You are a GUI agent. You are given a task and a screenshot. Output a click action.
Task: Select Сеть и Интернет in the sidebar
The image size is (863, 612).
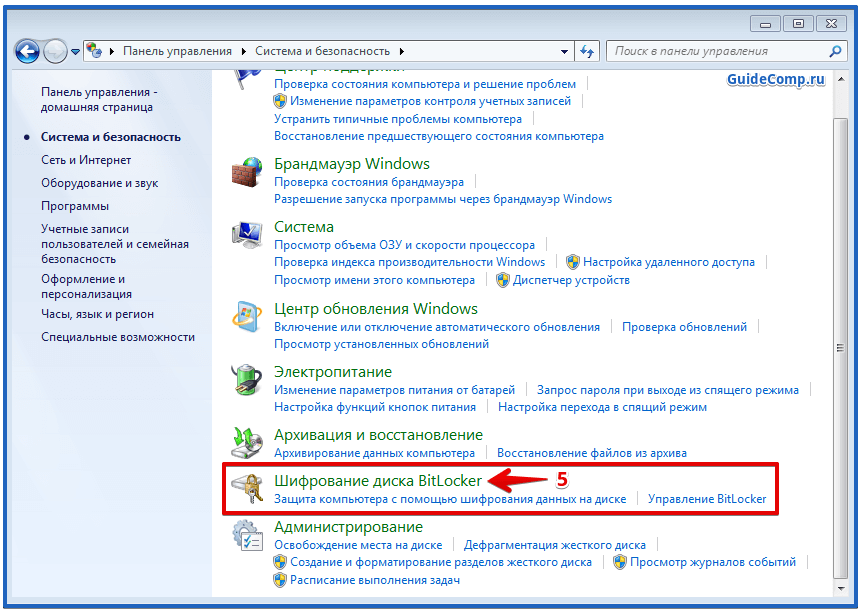86,160
